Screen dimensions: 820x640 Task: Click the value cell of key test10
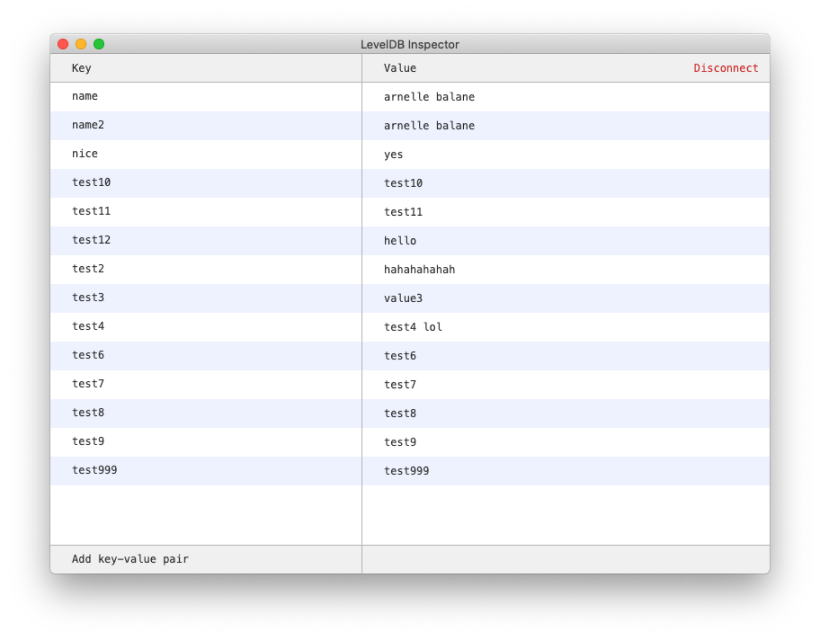click(566, 183)
